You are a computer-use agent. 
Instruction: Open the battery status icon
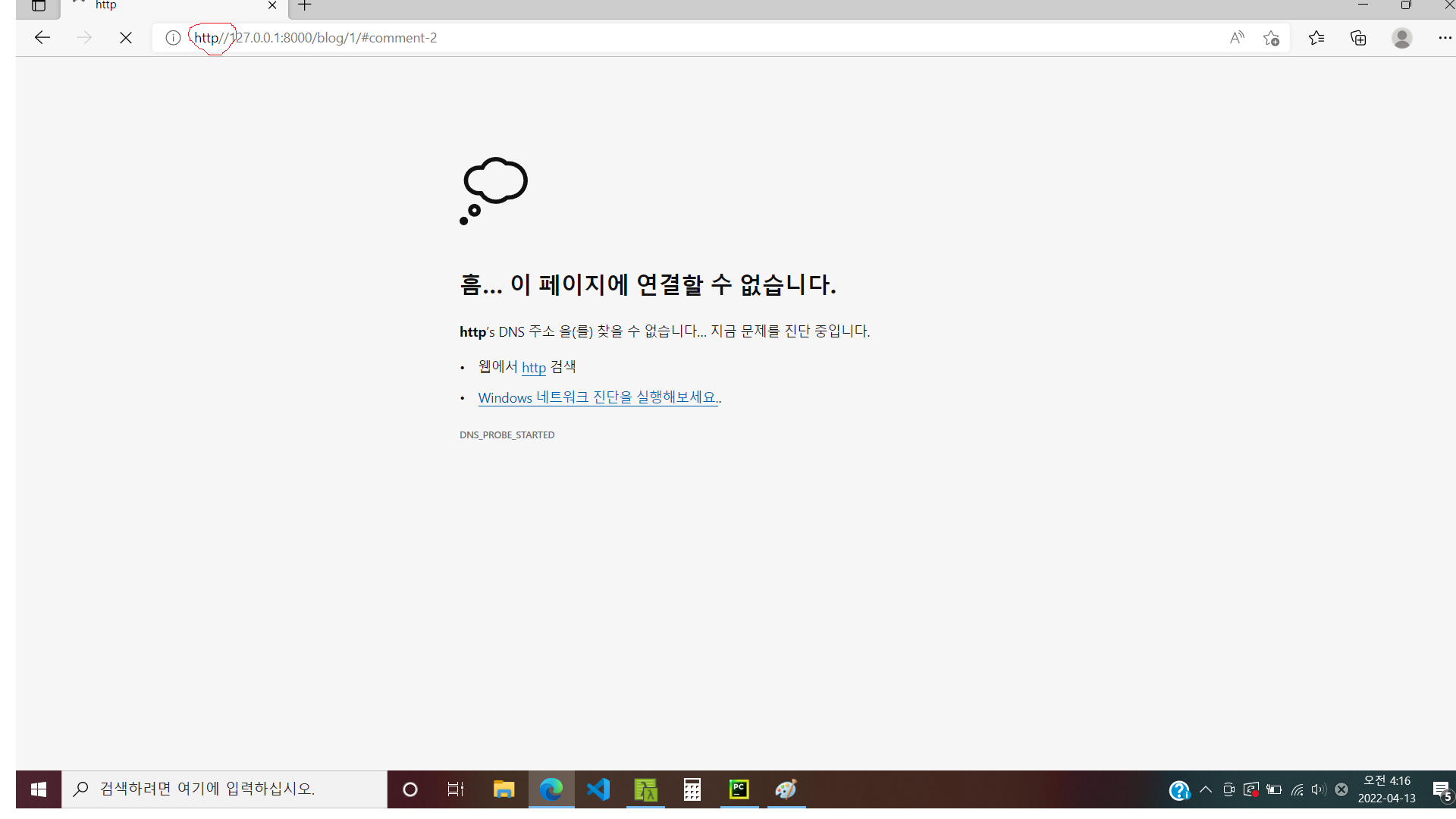(1275, 789)
